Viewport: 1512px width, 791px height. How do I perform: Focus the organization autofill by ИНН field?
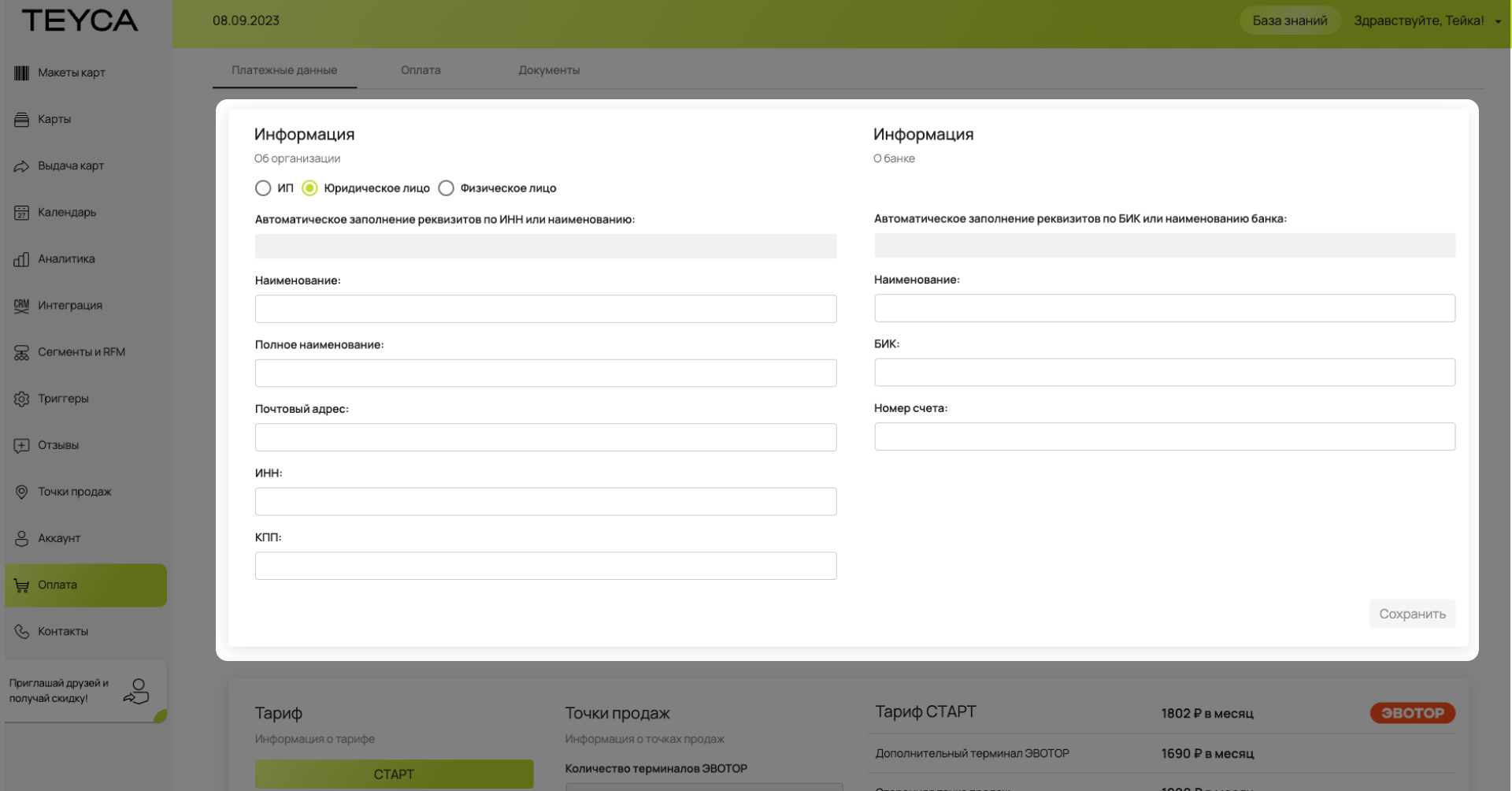[x=546, y=246]
